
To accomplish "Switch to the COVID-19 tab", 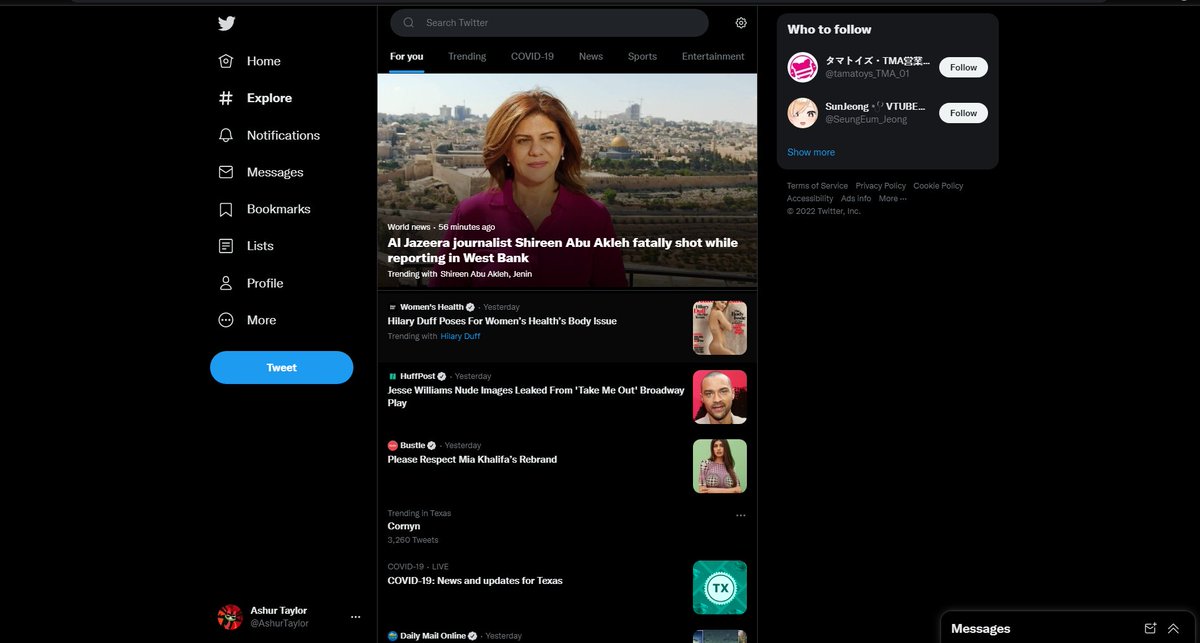I will coord(532,57).
